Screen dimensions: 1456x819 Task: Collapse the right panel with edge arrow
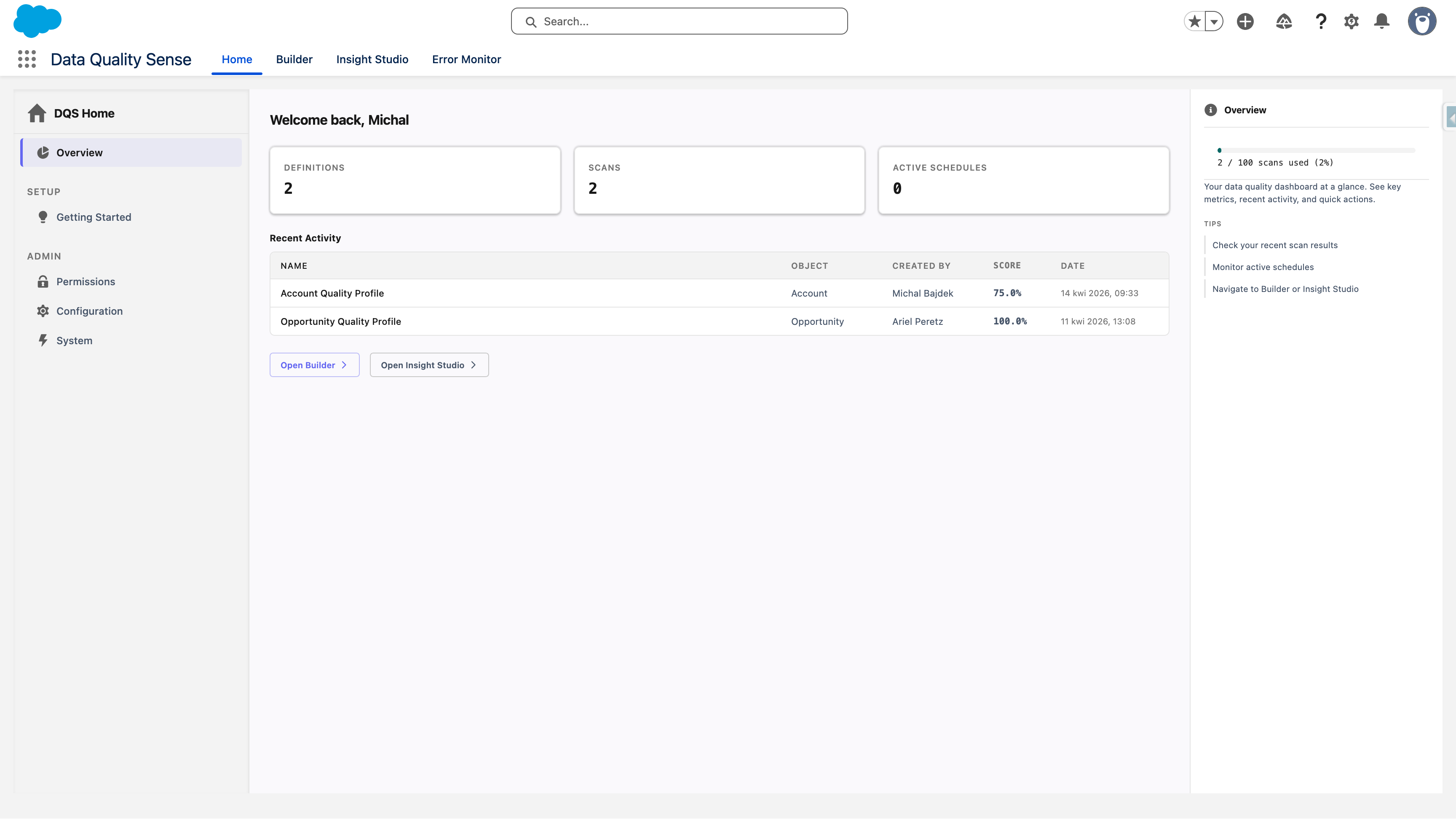point(1451,118)
